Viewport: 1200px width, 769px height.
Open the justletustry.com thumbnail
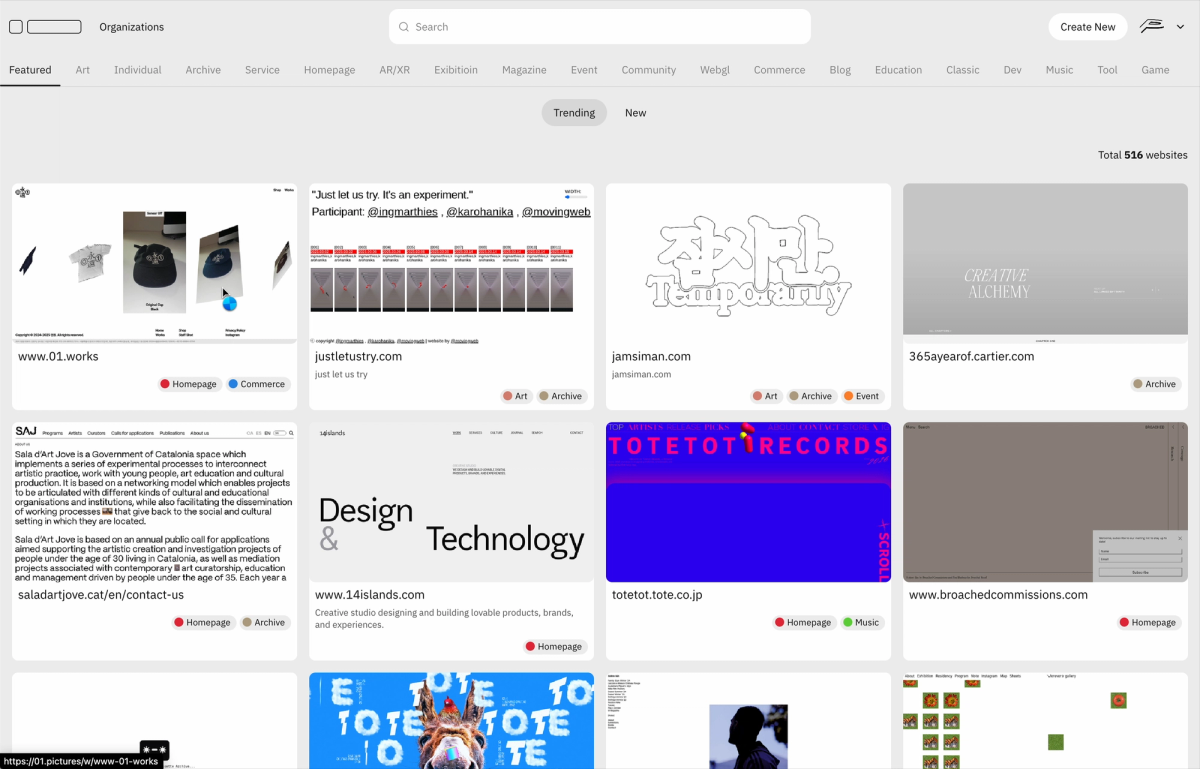(x=452, y=263)
